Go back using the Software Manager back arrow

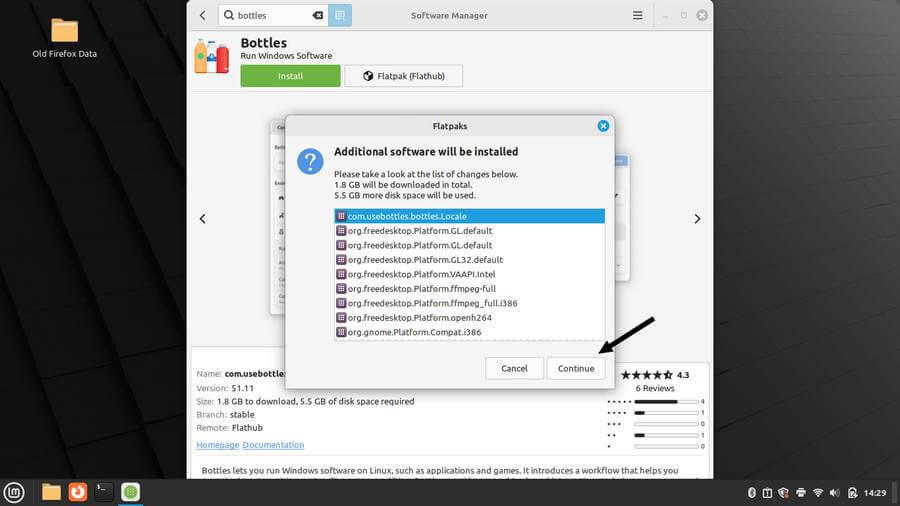pyautogui.click(x=203, y=15)
